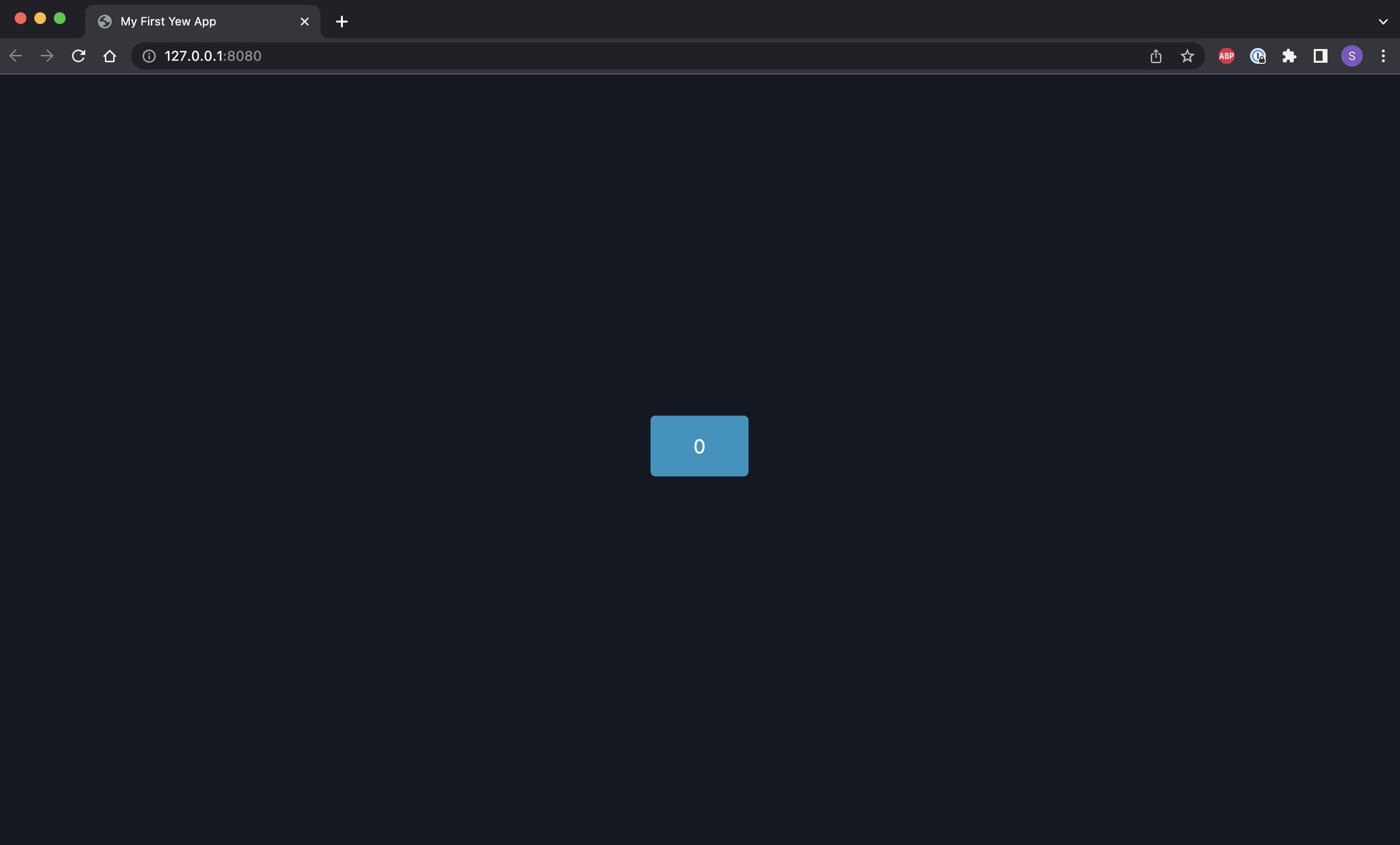Image resolution: width=1400 pixels, height=845 pixels.
Task: Open the browser sidebar toggle icon
Action: [x=1320, y=55]
